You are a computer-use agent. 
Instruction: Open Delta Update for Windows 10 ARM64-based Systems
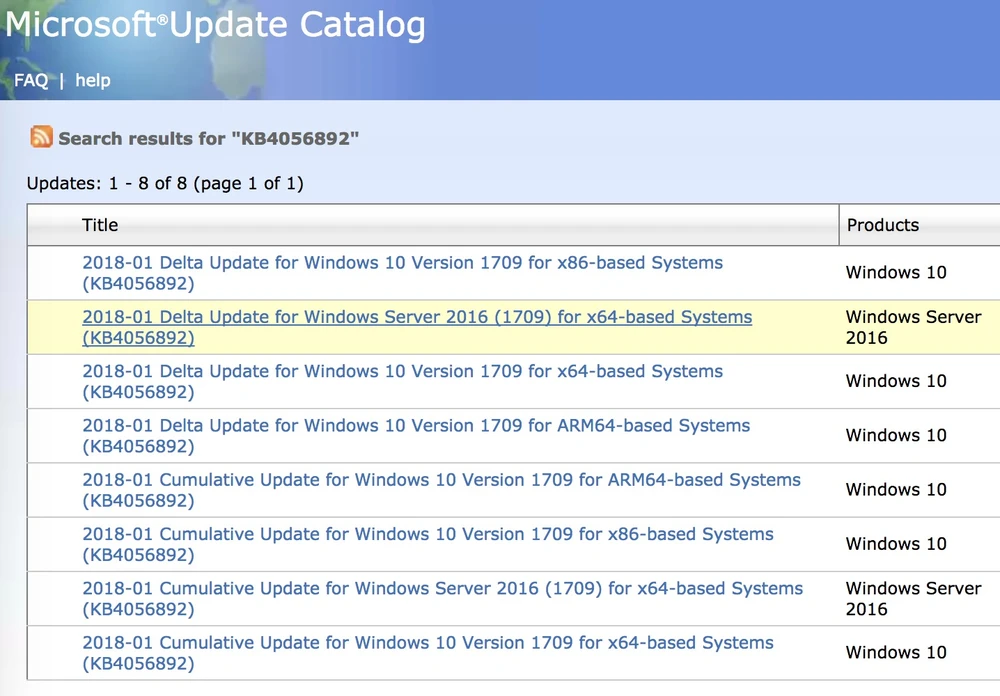click(416, 425)
